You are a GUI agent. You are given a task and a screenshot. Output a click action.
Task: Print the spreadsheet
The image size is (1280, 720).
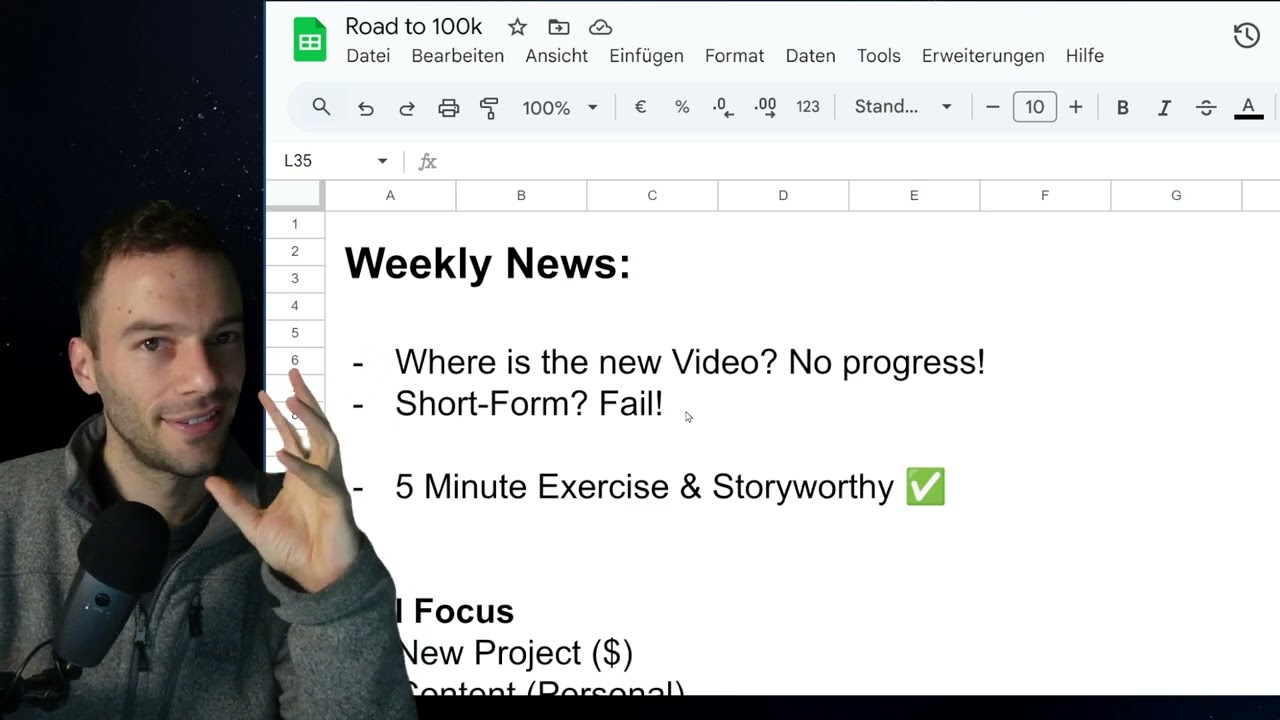(x=448, y=107)
